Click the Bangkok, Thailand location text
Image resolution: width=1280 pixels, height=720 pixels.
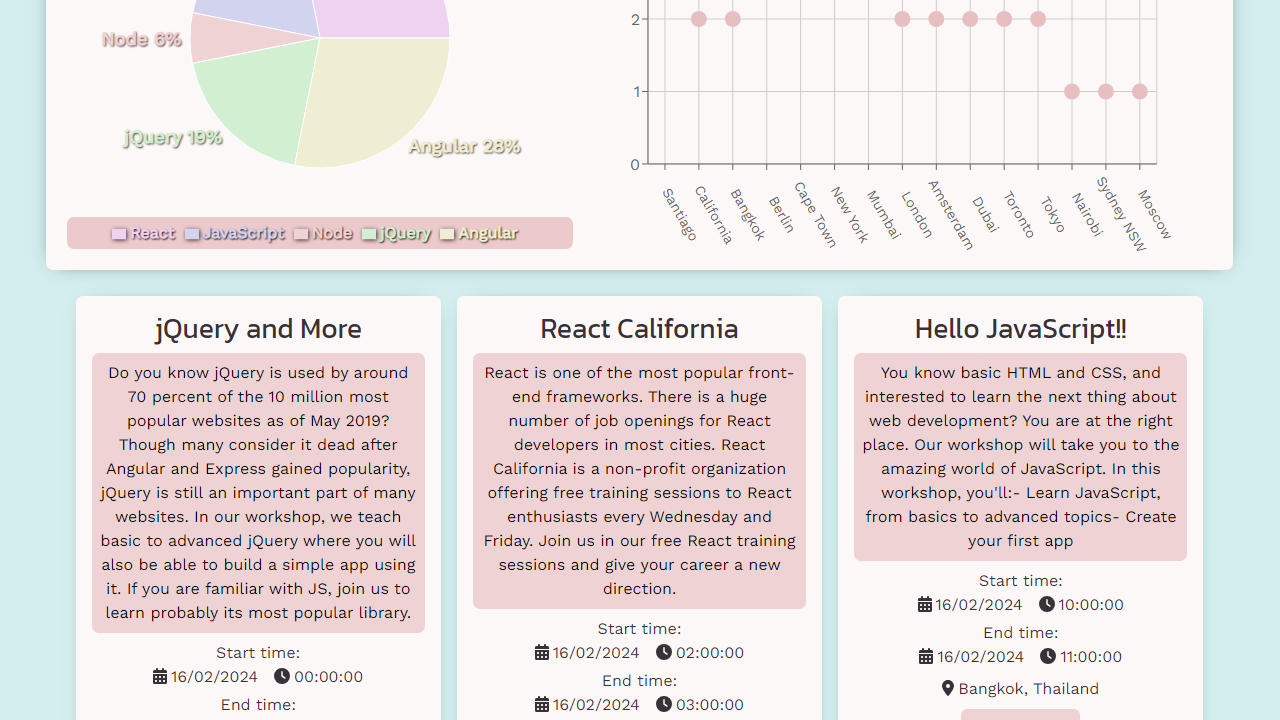1029,689
